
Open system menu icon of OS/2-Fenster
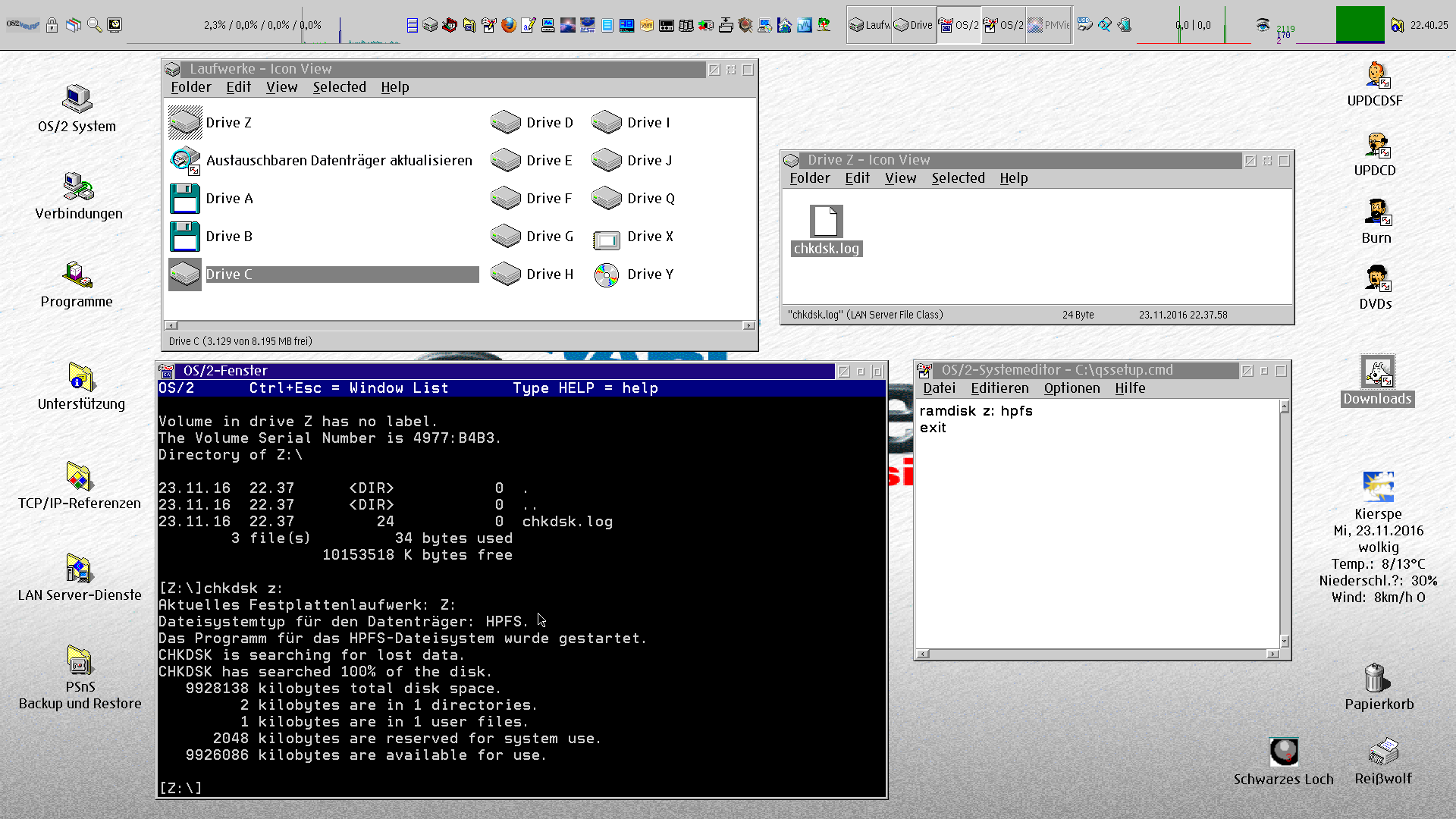[166, 371]
